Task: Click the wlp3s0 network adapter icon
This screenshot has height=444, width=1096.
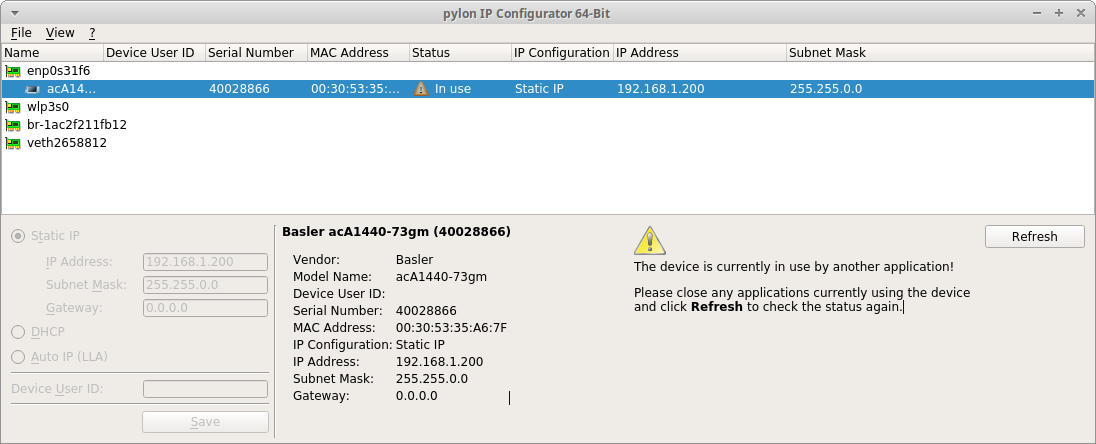Action: click(x=13, y=107)
